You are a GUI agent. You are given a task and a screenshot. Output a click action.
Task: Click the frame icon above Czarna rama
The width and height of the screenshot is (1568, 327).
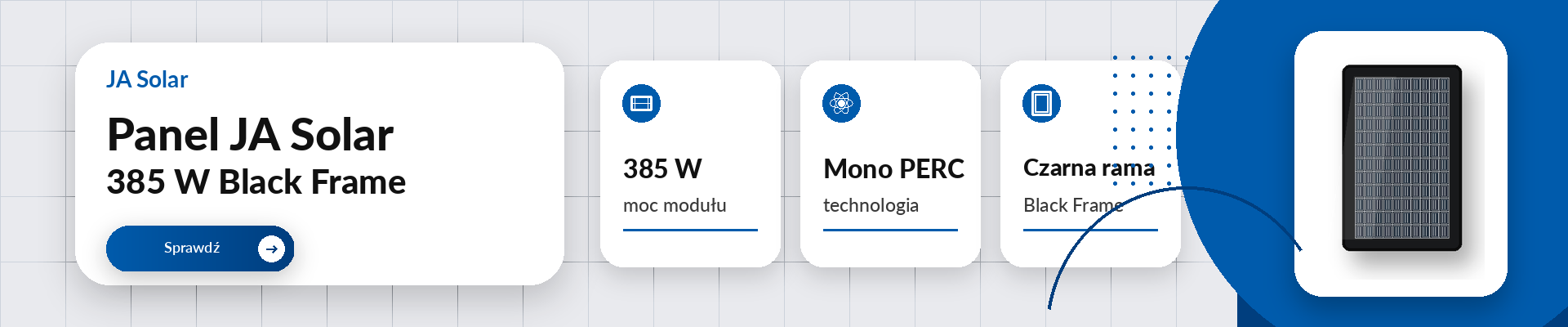coord(1041,103)
